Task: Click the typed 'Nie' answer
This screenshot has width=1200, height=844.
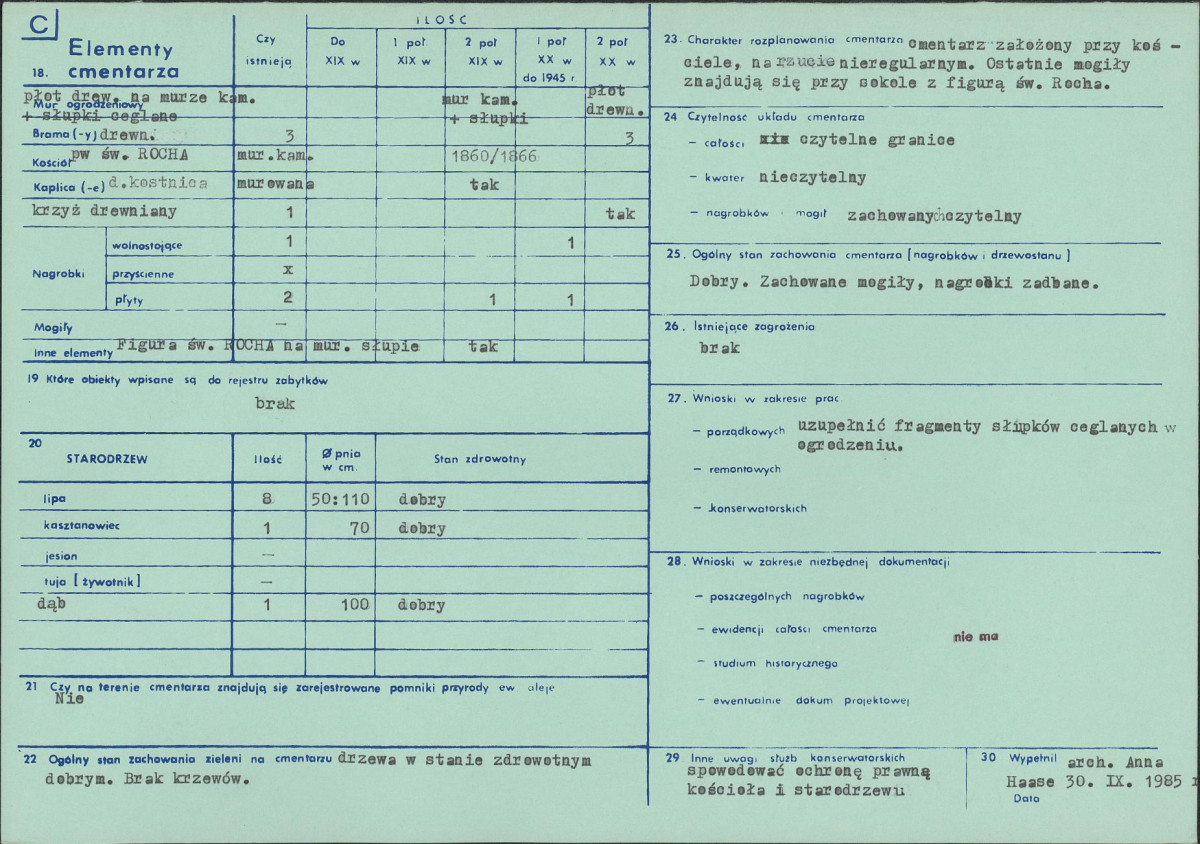Action: (70, 700)
